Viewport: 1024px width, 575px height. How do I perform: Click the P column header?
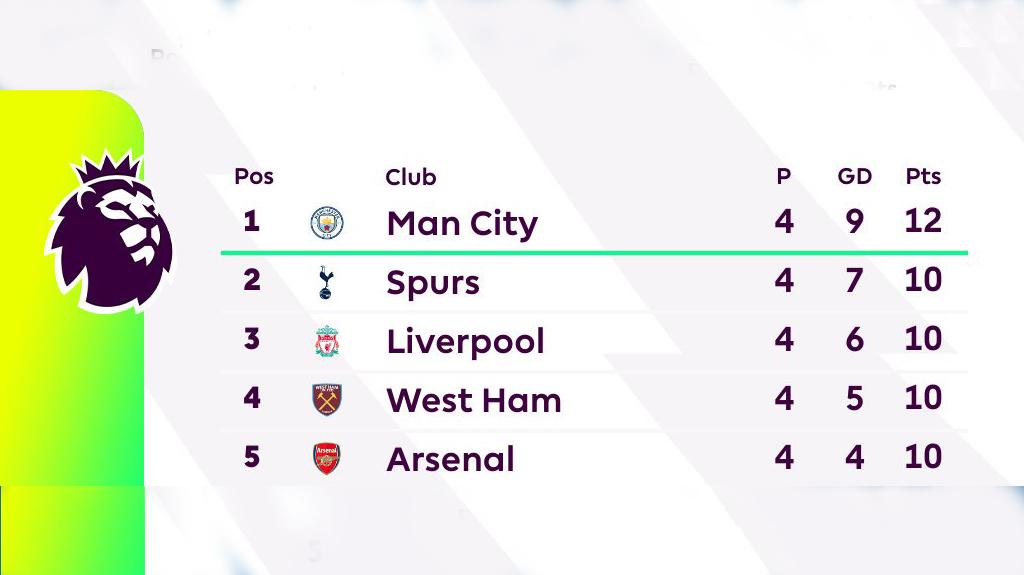783,177
